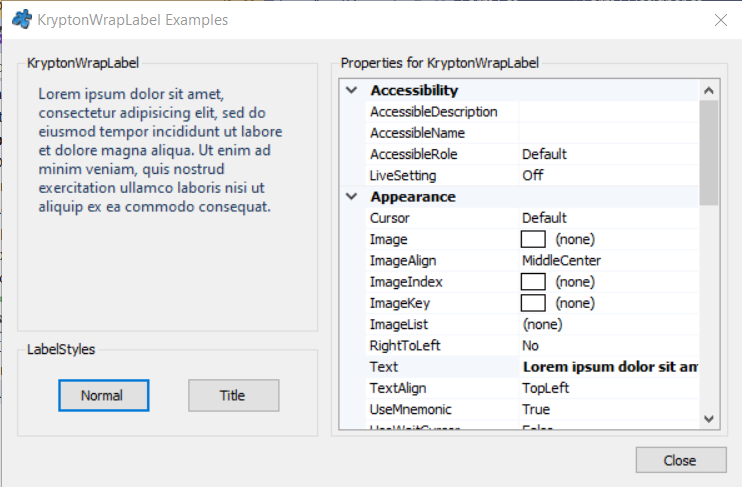Click the ImageList value (none)
Image resolution: width=742 pixels, height=487 pixels.
542,325
